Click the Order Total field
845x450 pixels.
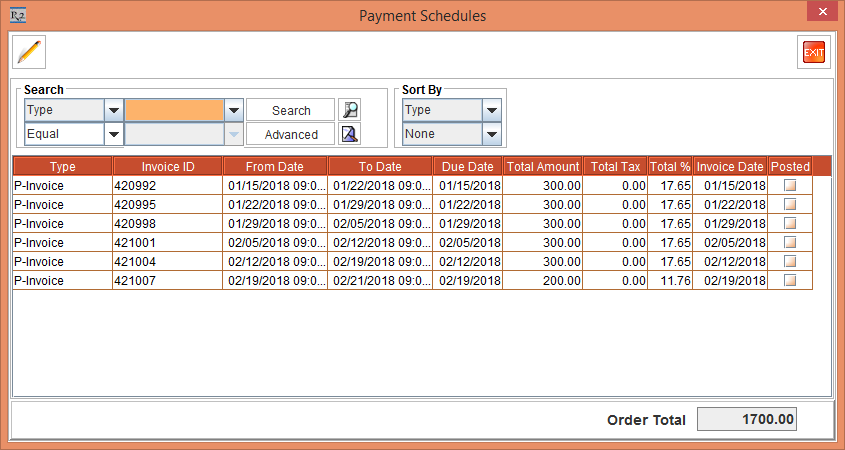pos(746,420)
